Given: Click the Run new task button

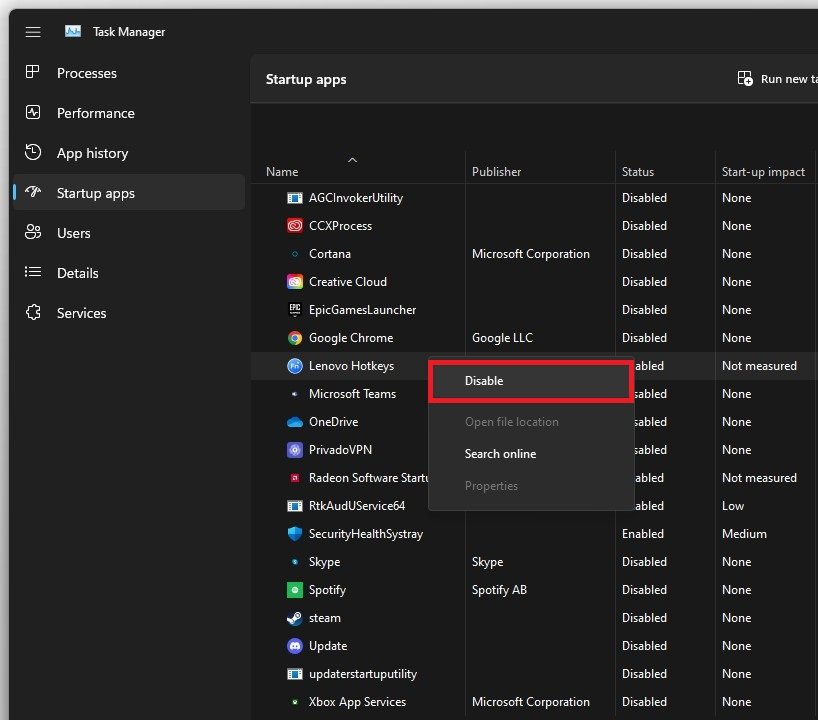Looking at the screenshot, I should pyautogui.click(x=774, y=79).
